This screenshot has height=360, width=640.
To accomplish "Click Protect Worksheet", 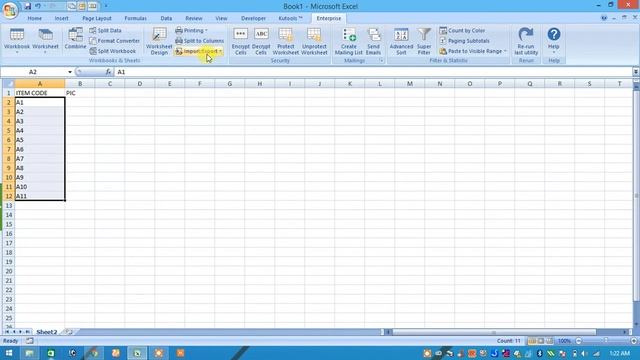I will coord(285,41).
